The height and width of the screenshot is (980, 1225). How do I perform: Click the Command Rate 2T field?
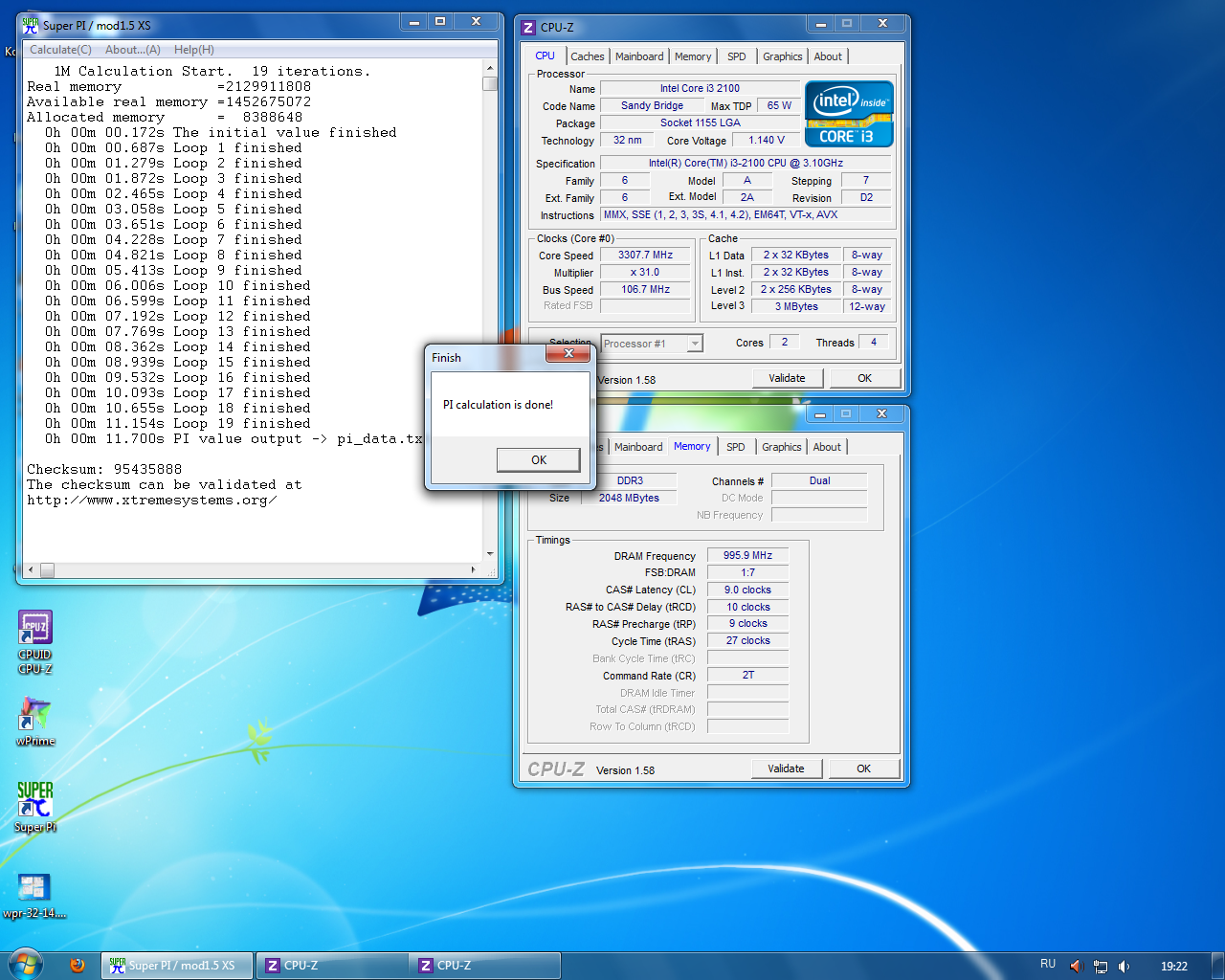click(x=747, y=676)
